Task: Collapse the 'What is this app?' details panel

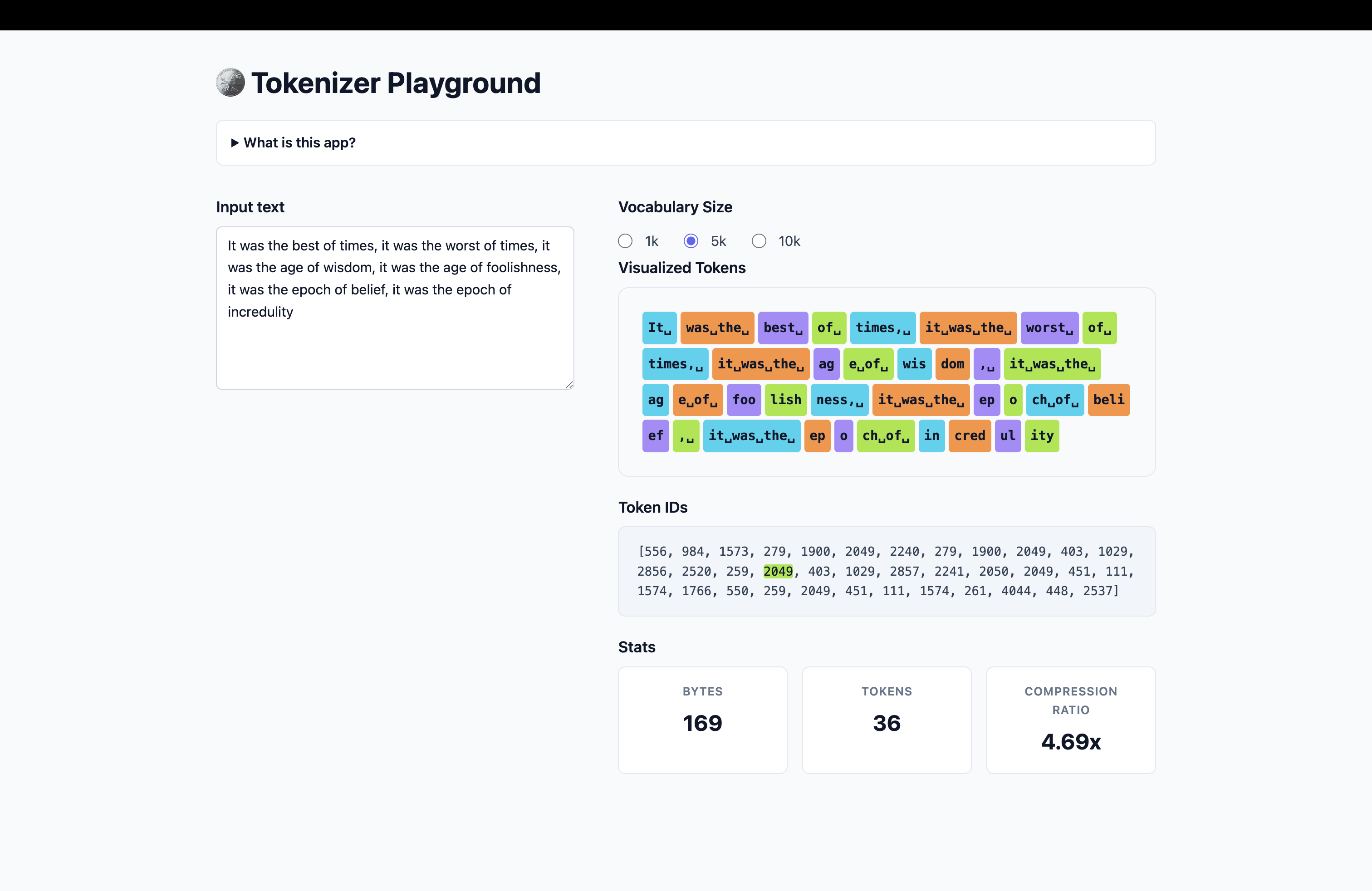Action: (300, 142)
